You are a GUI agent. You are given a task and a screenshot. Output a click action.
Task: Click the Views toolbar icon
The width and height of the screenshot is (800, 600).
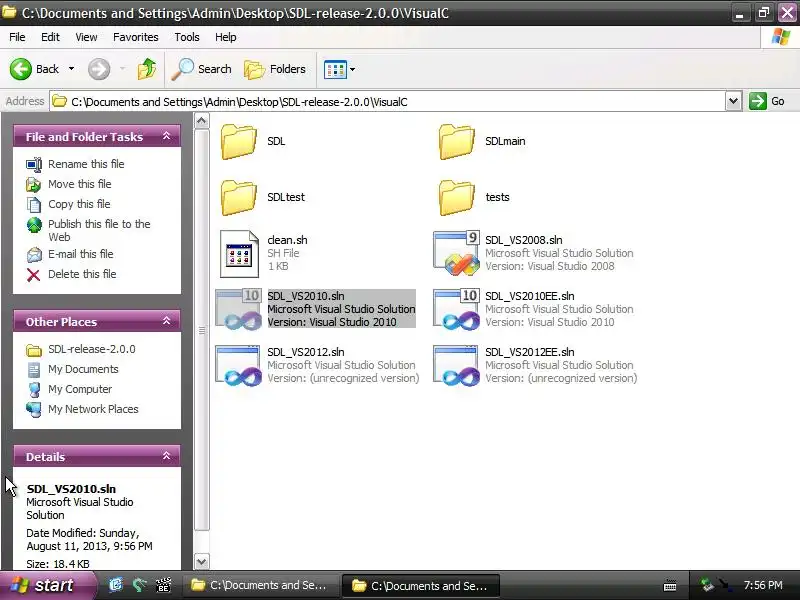pos(335,69)
